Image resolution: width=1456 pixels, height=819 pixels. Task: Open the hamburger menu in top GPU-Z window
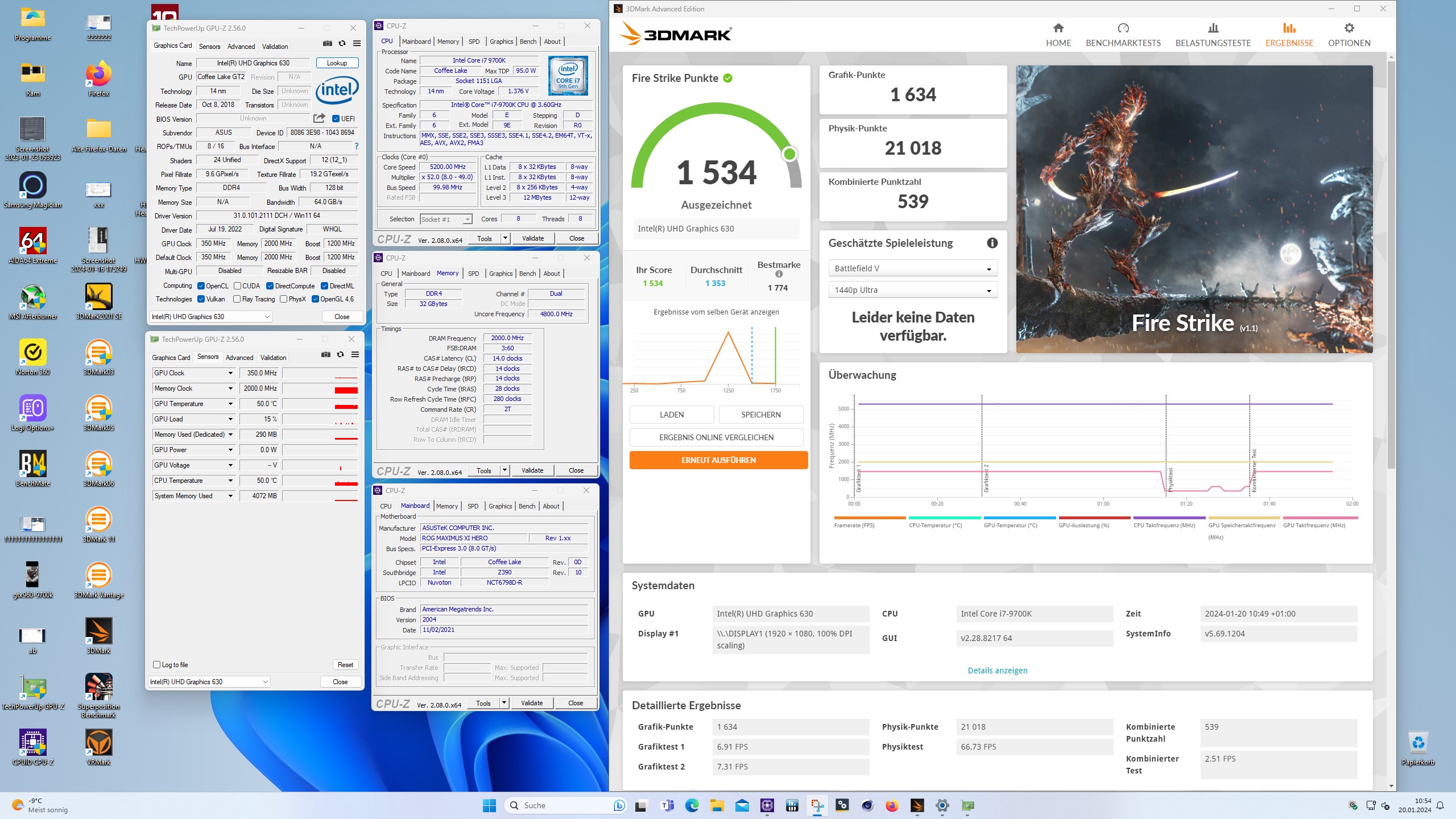(357, 43)
